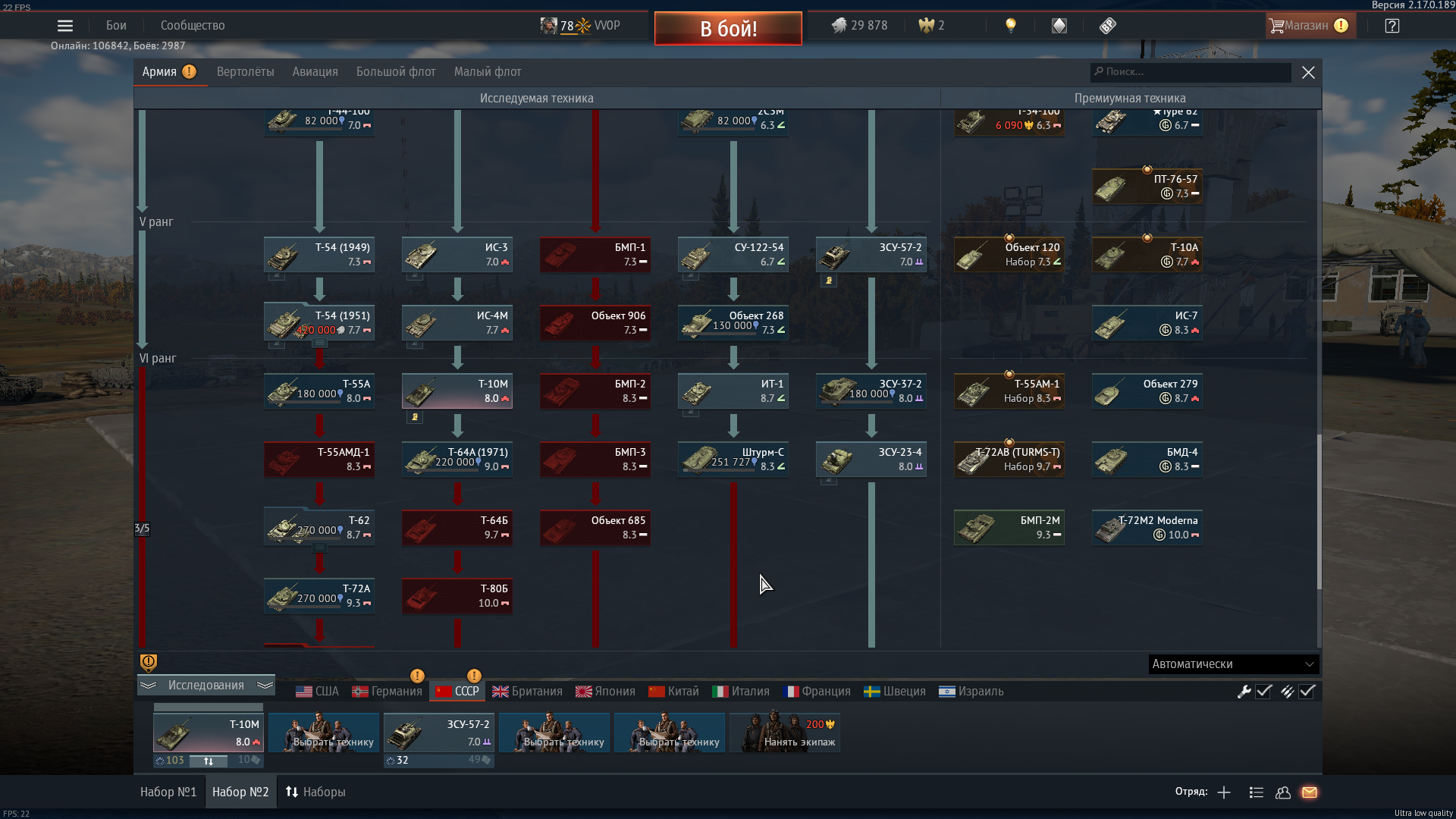Click the research tree vertical scrollbar
Screen dimensions: 1456x819
coord(1319,512)
